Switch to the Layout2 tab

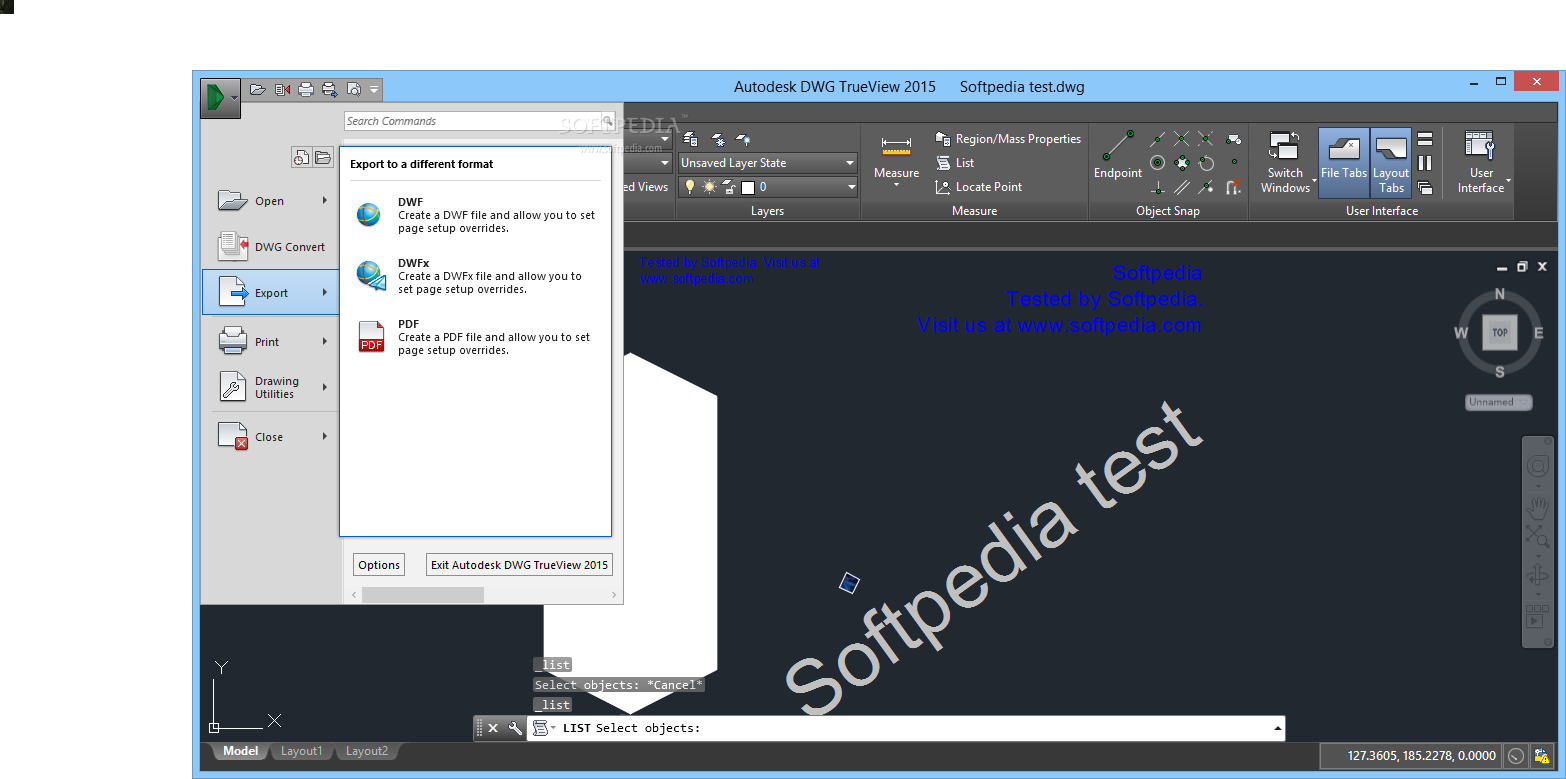367,751
